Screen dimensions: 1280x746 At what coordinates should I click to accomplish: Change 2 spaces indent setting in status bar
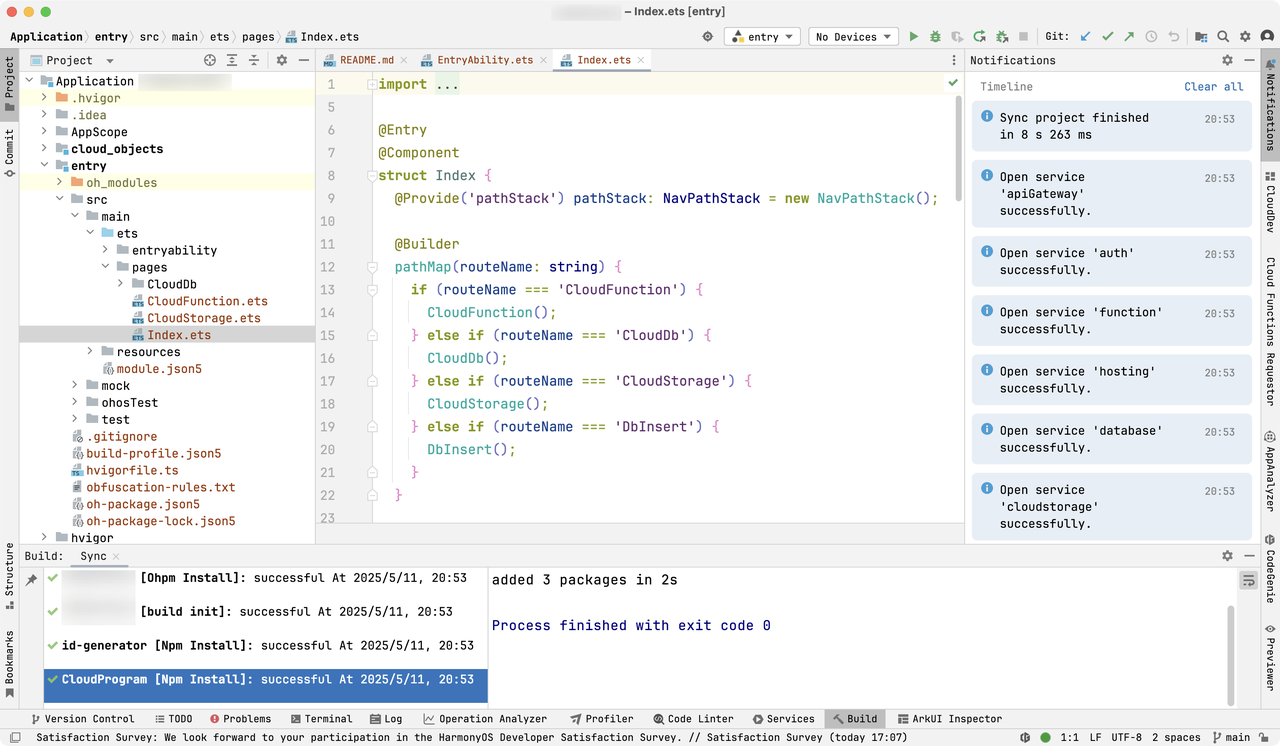point(1176,738)
